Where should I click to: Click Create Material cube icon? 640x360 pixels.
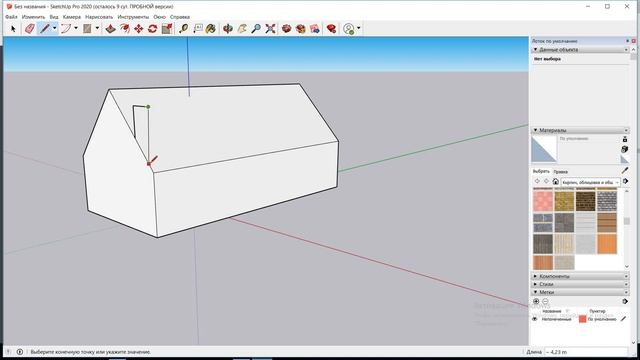(x=624, y=149)
